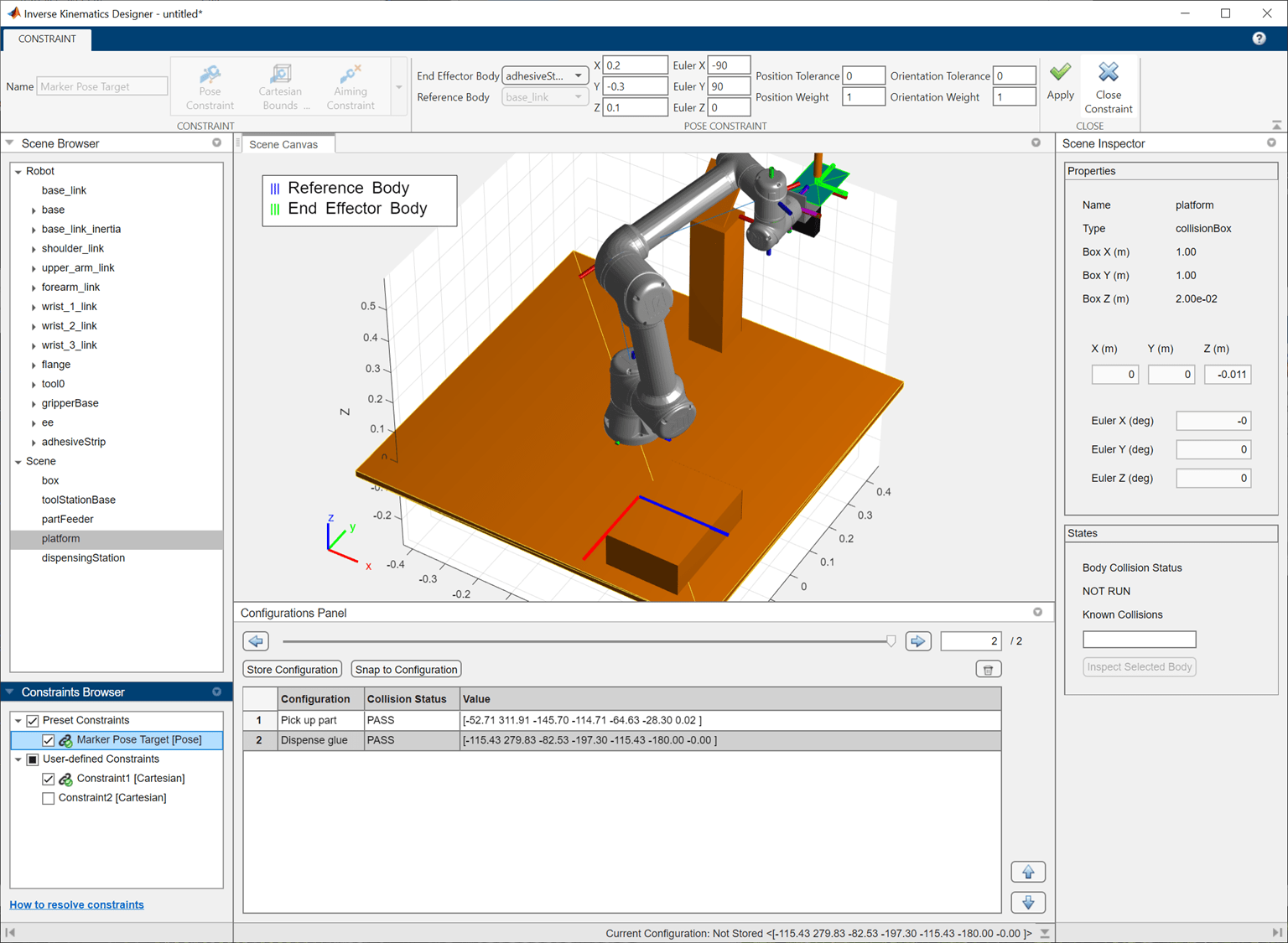1288x943 pixels.
Task: Expand the shoulder_link tree node
Action: (x=34, y=249)
